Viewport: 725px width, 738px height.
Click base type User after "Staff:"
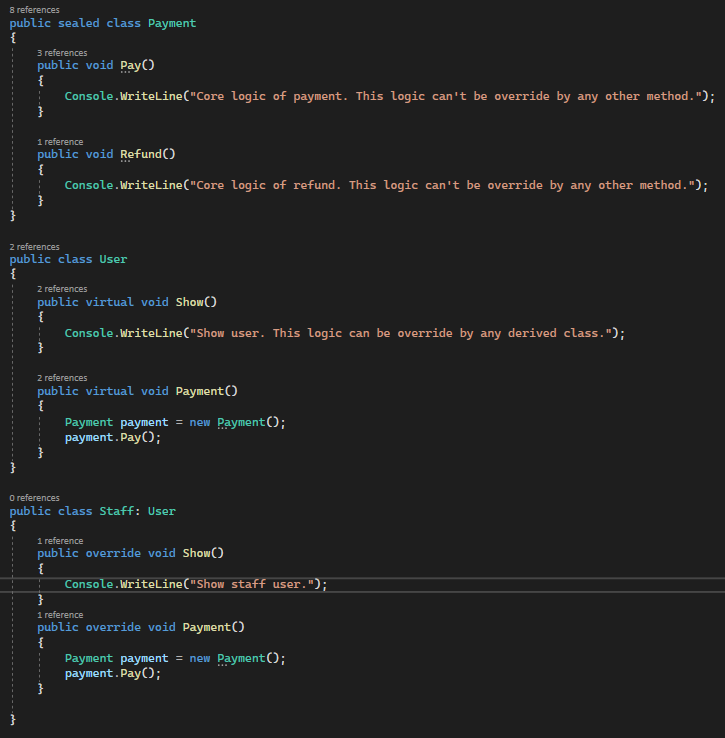pyautogui.click(x=161, y=511)
